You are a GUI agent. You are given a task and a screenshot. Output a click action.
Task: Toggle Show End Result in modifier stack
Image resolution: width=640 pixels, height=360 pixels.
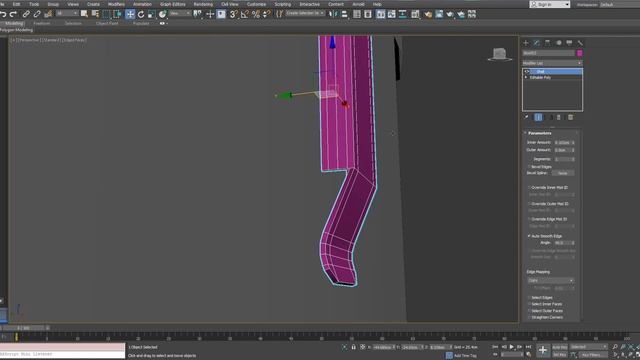[x=538, y=118]
